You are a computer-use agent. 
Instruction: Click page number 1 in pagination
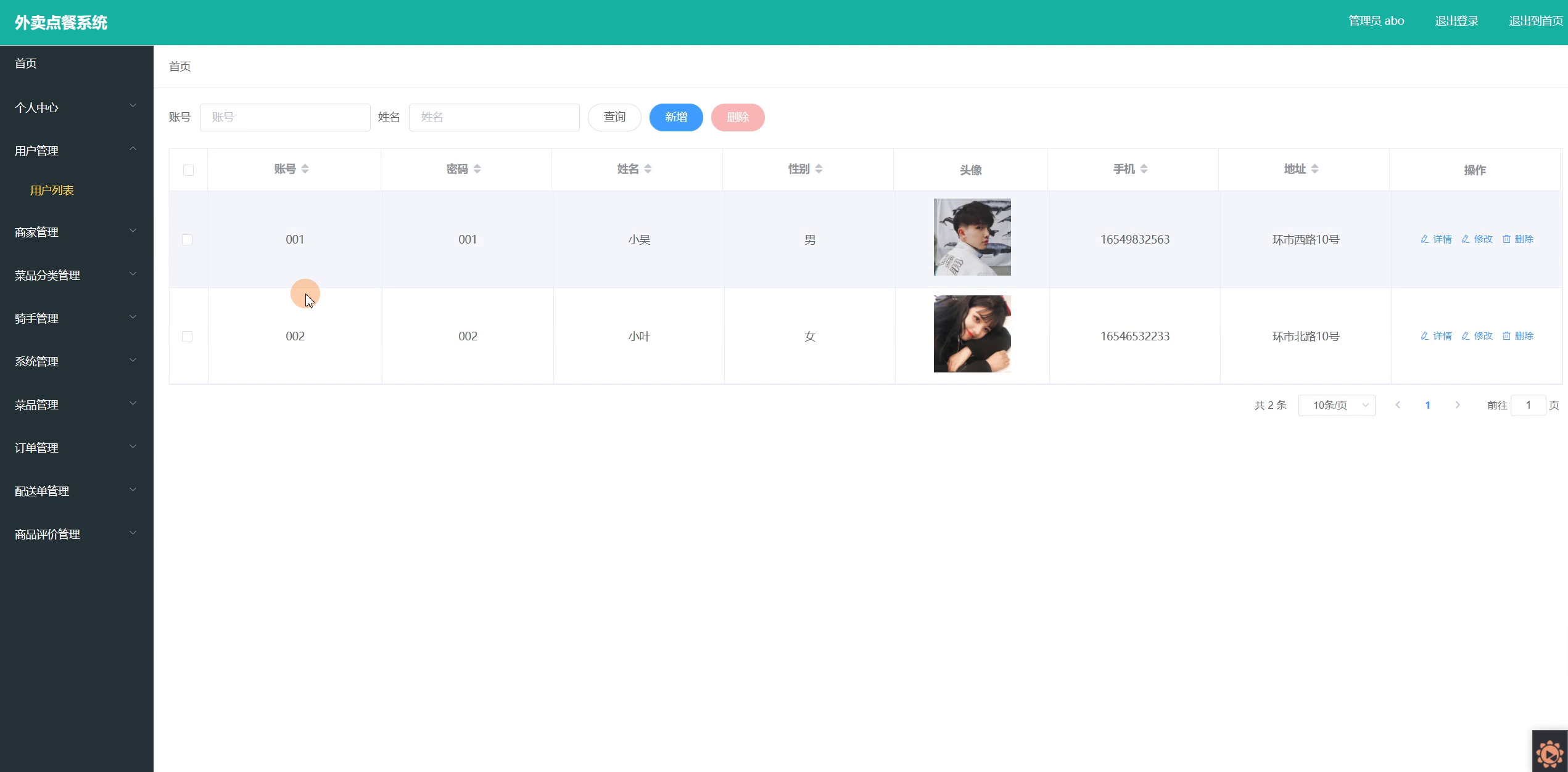pyautogui.click(x=1427, y=405)
